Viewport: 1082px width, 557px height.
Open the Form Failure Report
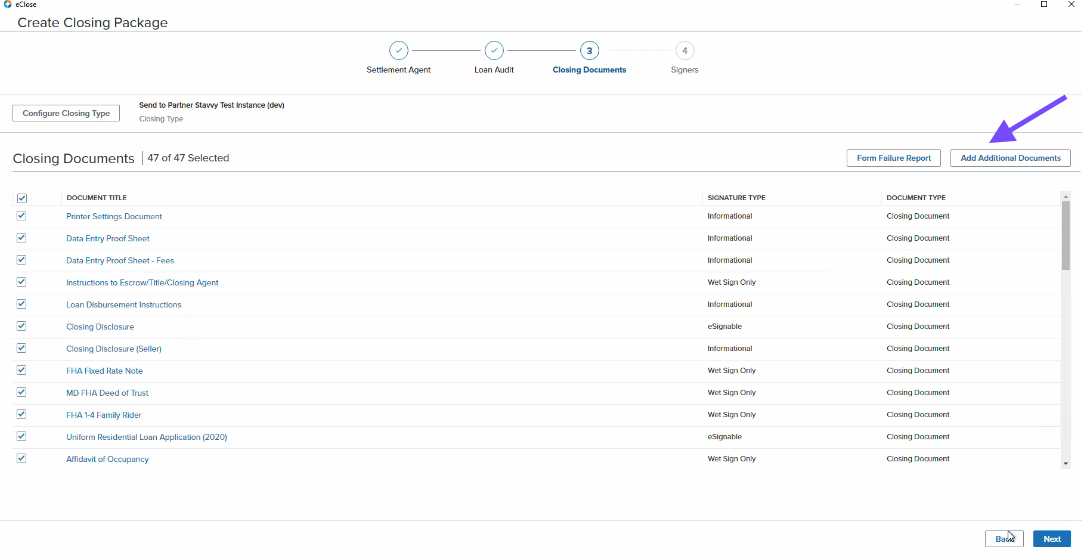894,158
